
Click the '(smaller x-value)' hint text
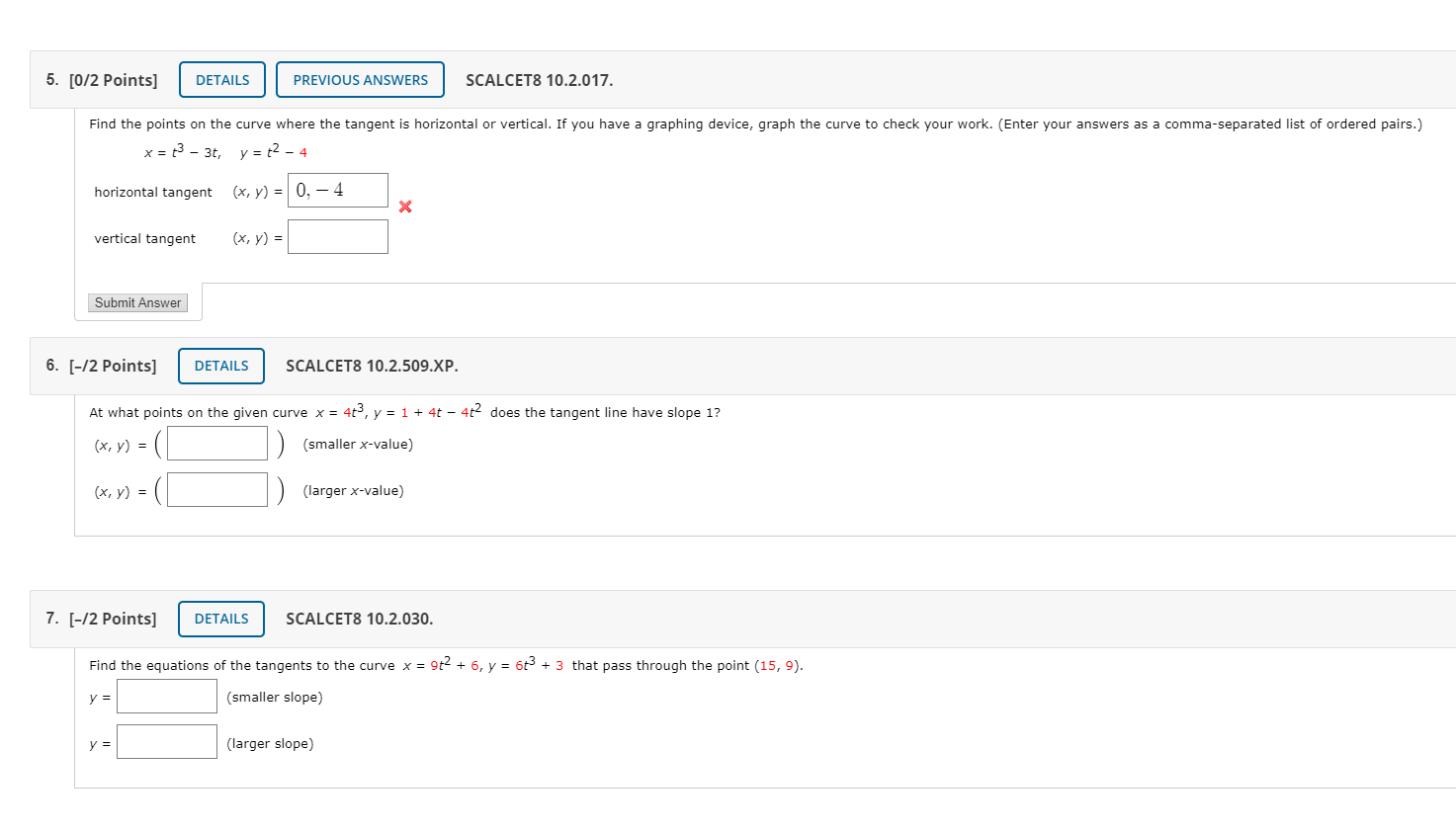pyautogui.click(x=358, y=445)
